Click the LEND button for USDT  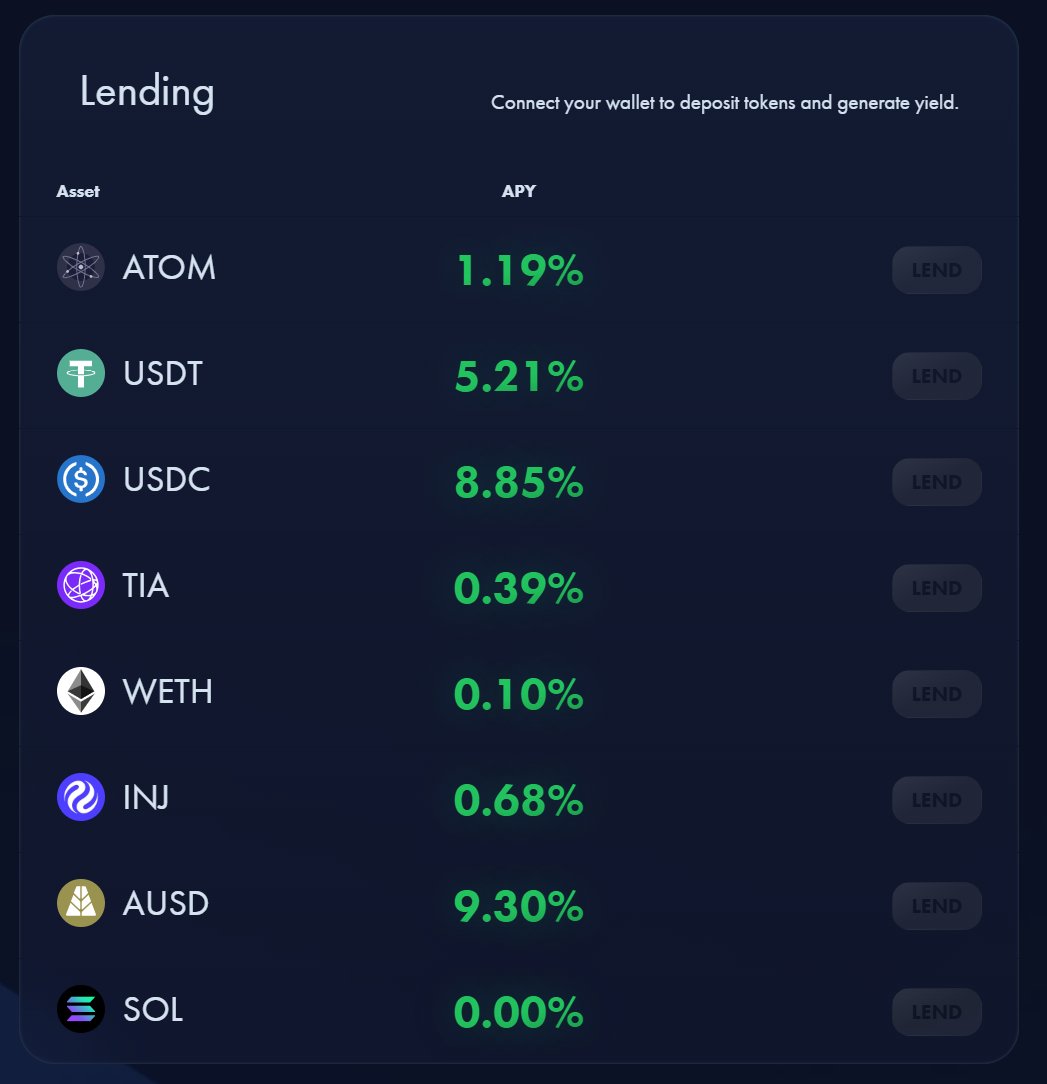(x=936, y=376)
